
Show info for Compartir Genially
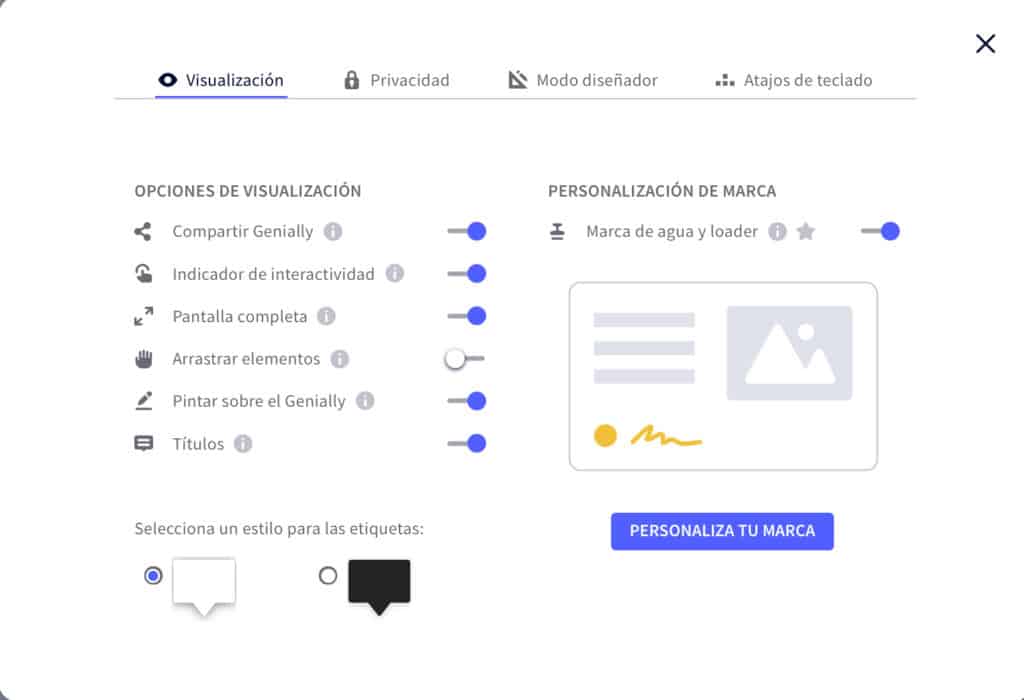pos(333,231)
